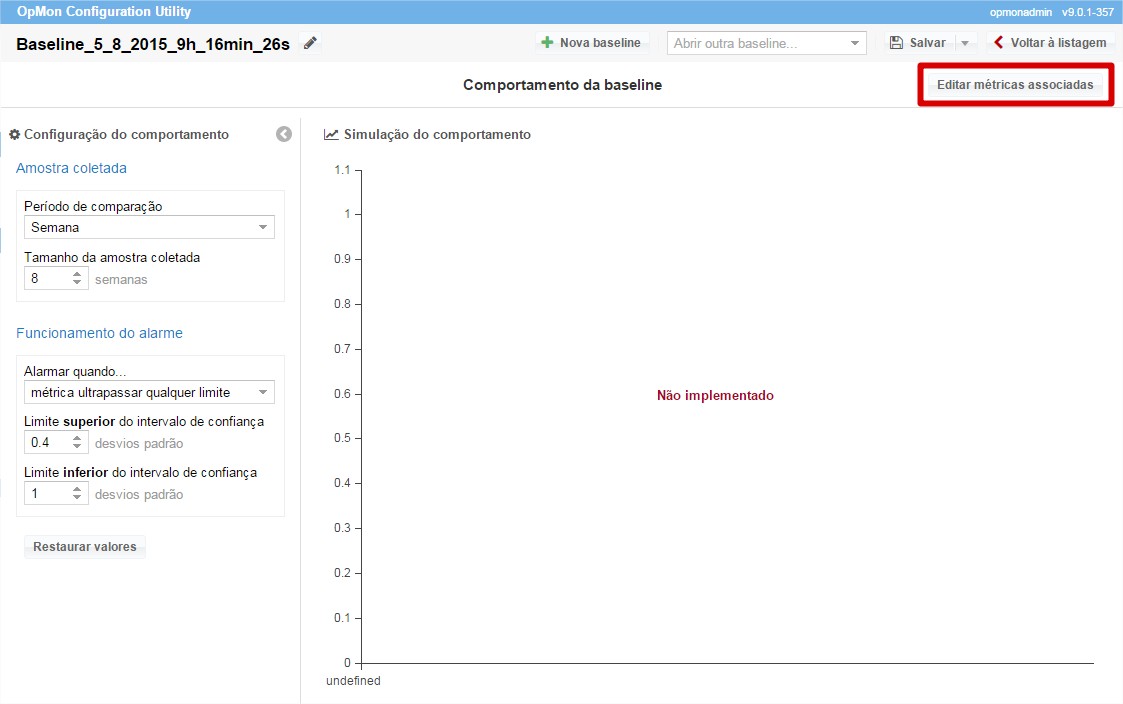This screenshot has height=704, width=1123.
Task: Click the Limite superior value field
Action: coord(47,443)
